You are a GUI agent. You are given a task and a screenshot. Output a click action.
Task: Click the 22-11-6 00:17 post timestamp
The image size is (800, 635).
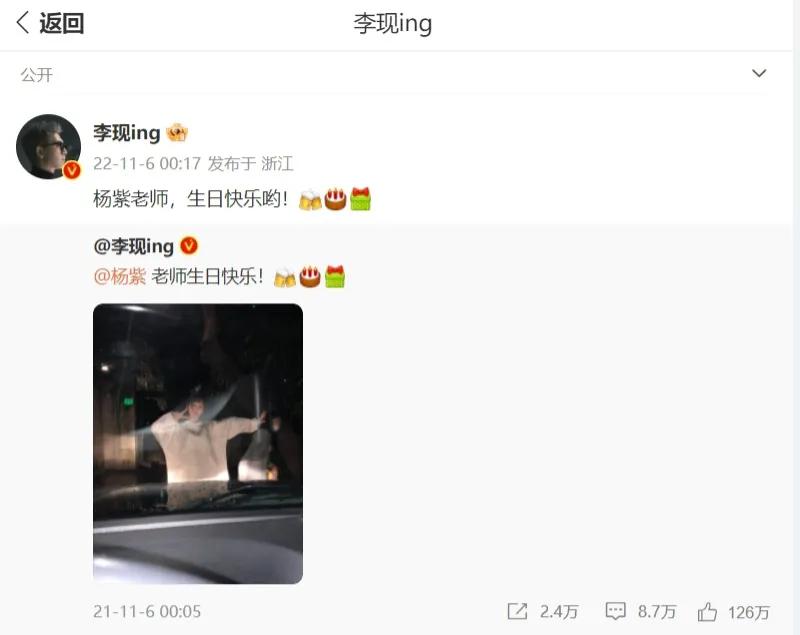tap(147, 164)
